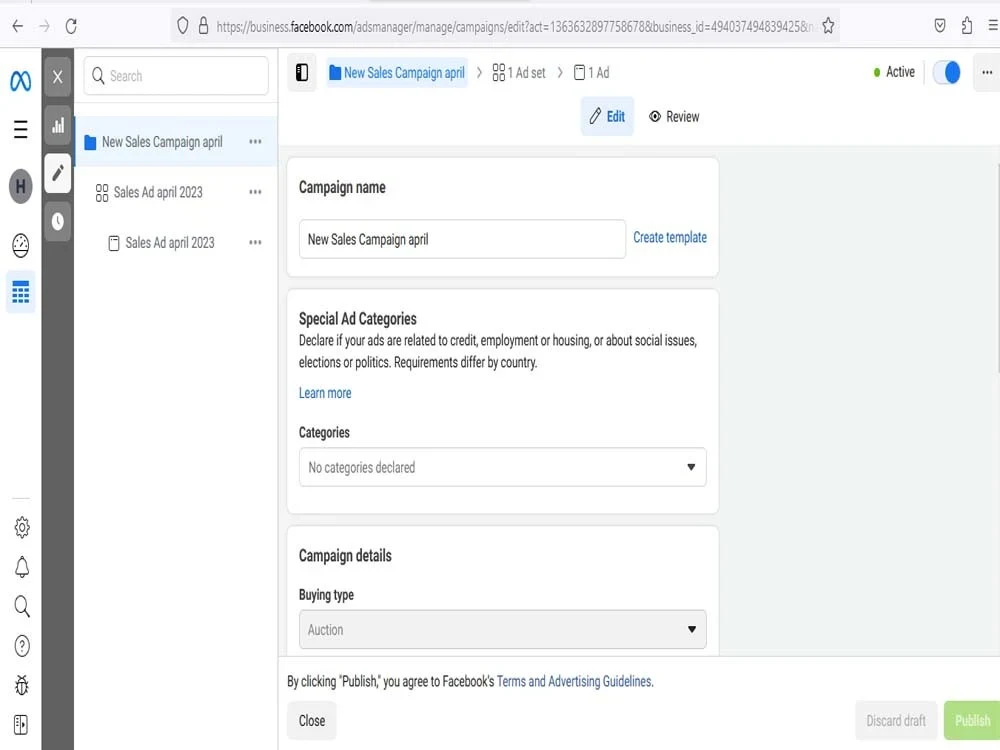Screen dimensions: 1000x750
Task: Toggle the campaign Active switch off
Action: tap(946, 72)
